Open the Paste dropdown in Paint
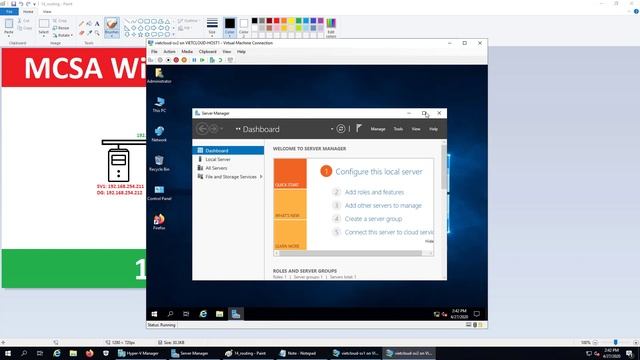The width and height of the screenshot is (640, 360). 9,34
